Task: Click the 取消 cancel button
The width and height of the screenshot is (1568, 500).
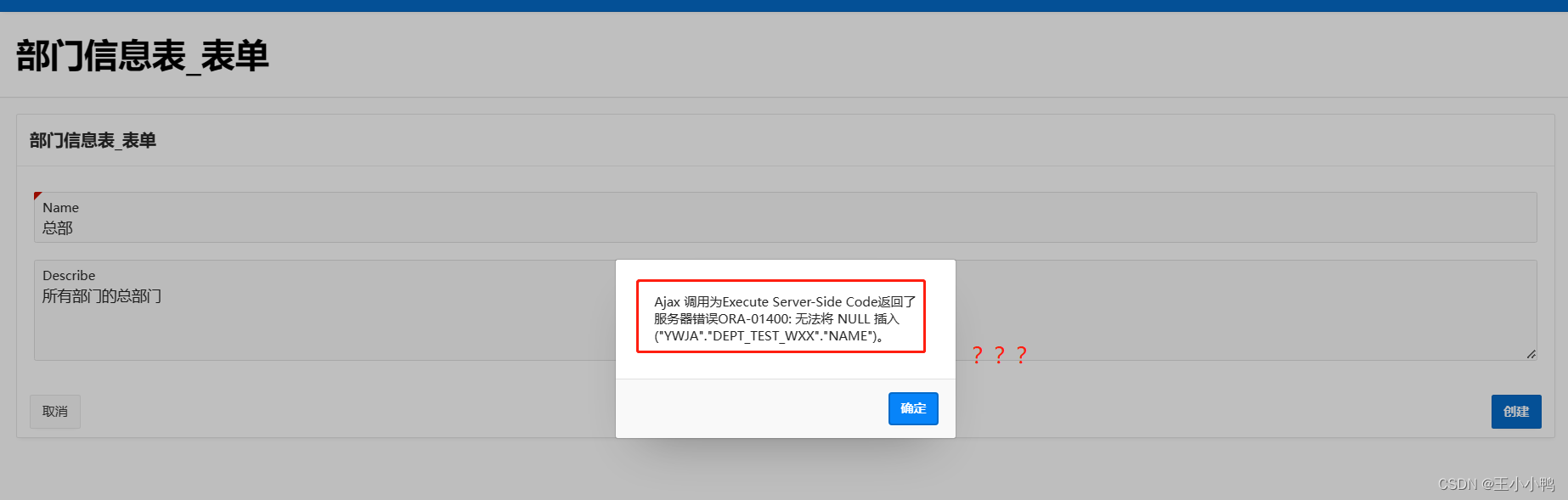Action: click(55, 412)
